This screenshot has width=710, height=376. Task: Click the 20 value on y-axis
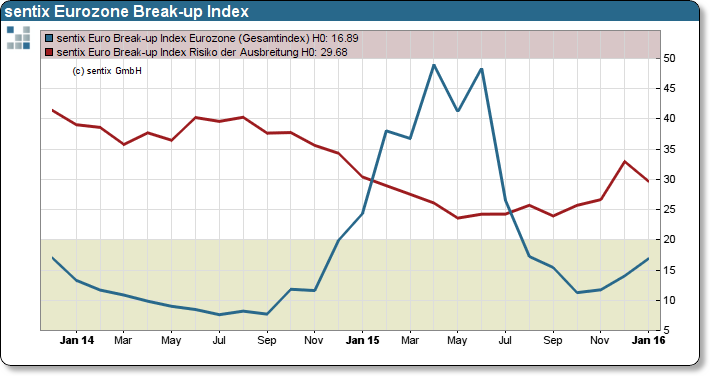[669, 240]
